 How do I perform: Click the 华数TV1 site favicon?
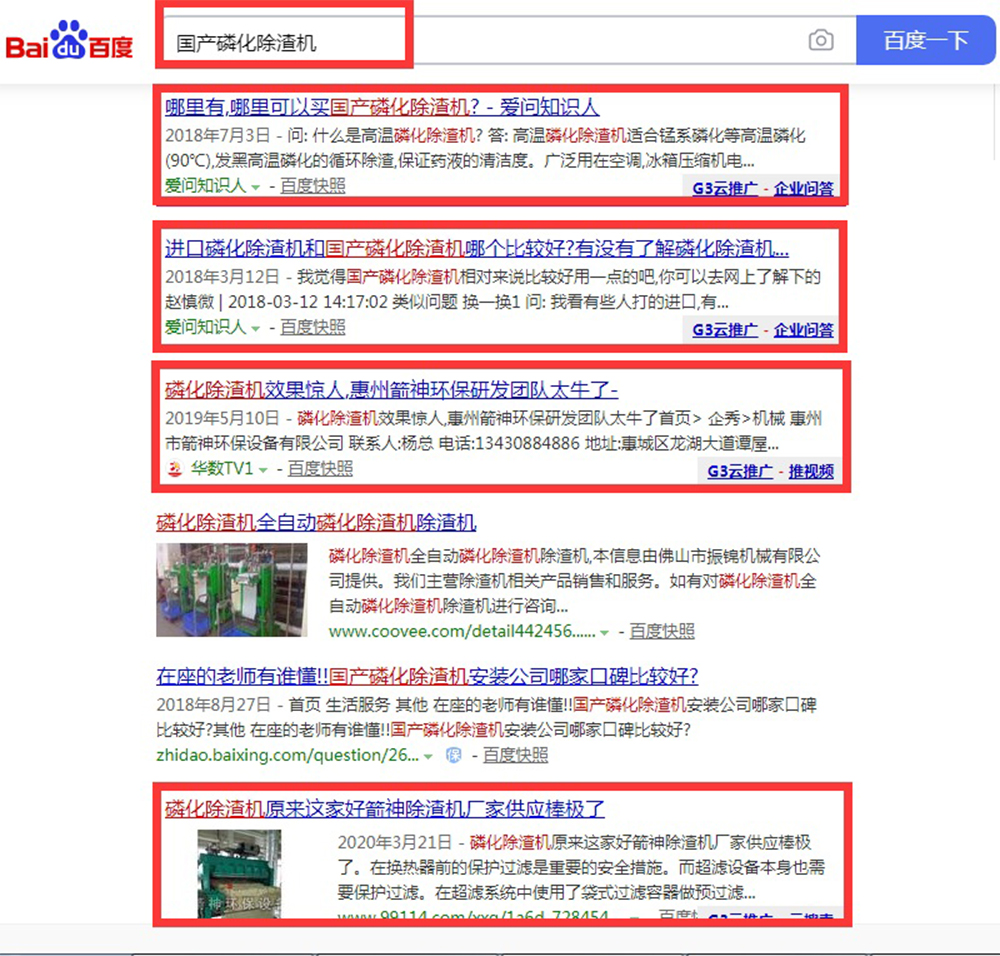pos(174,469)
